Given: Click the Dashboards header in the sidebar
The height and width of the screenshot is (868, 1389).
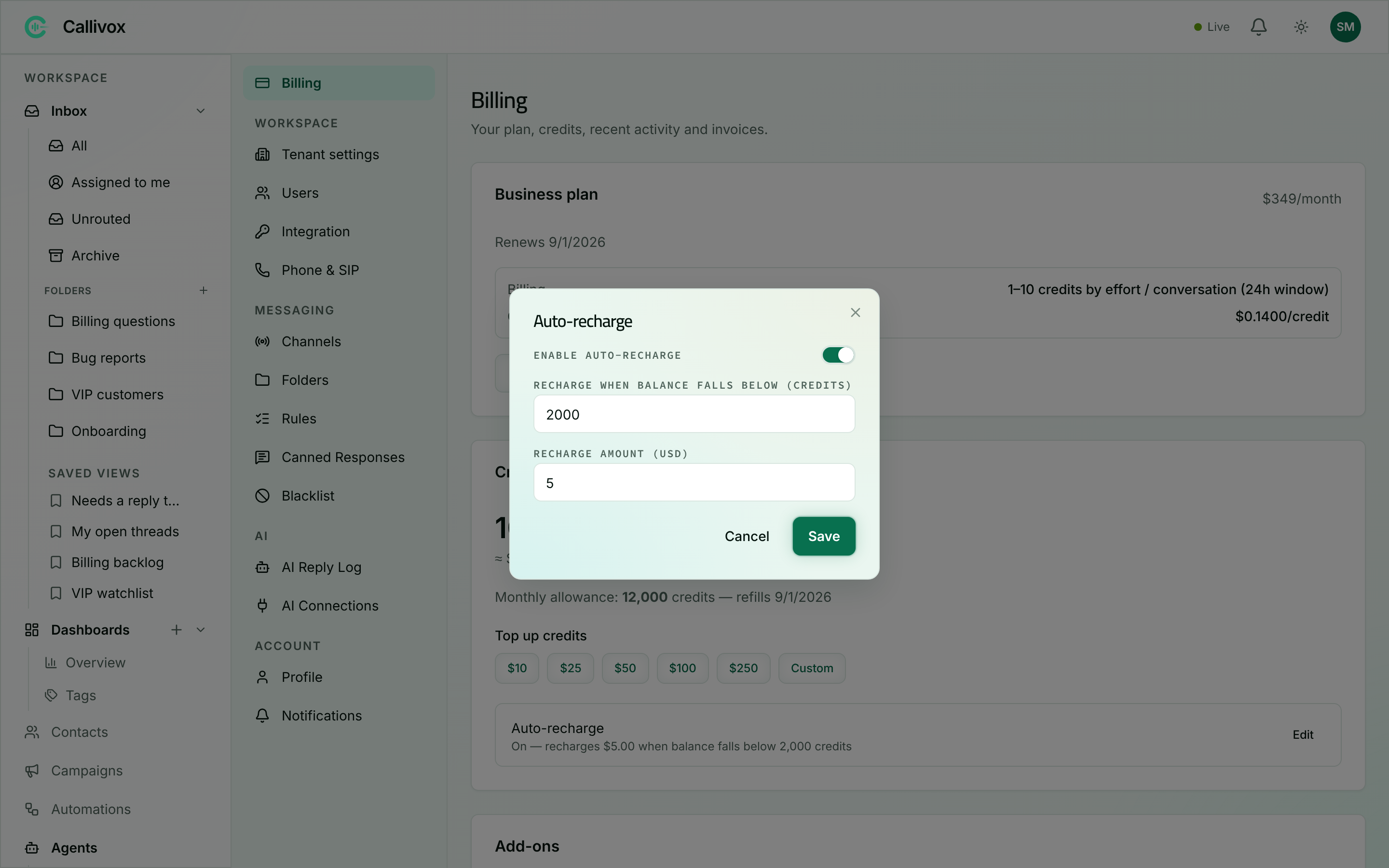Looking at the screenshot, I should [x=90, y=630].
